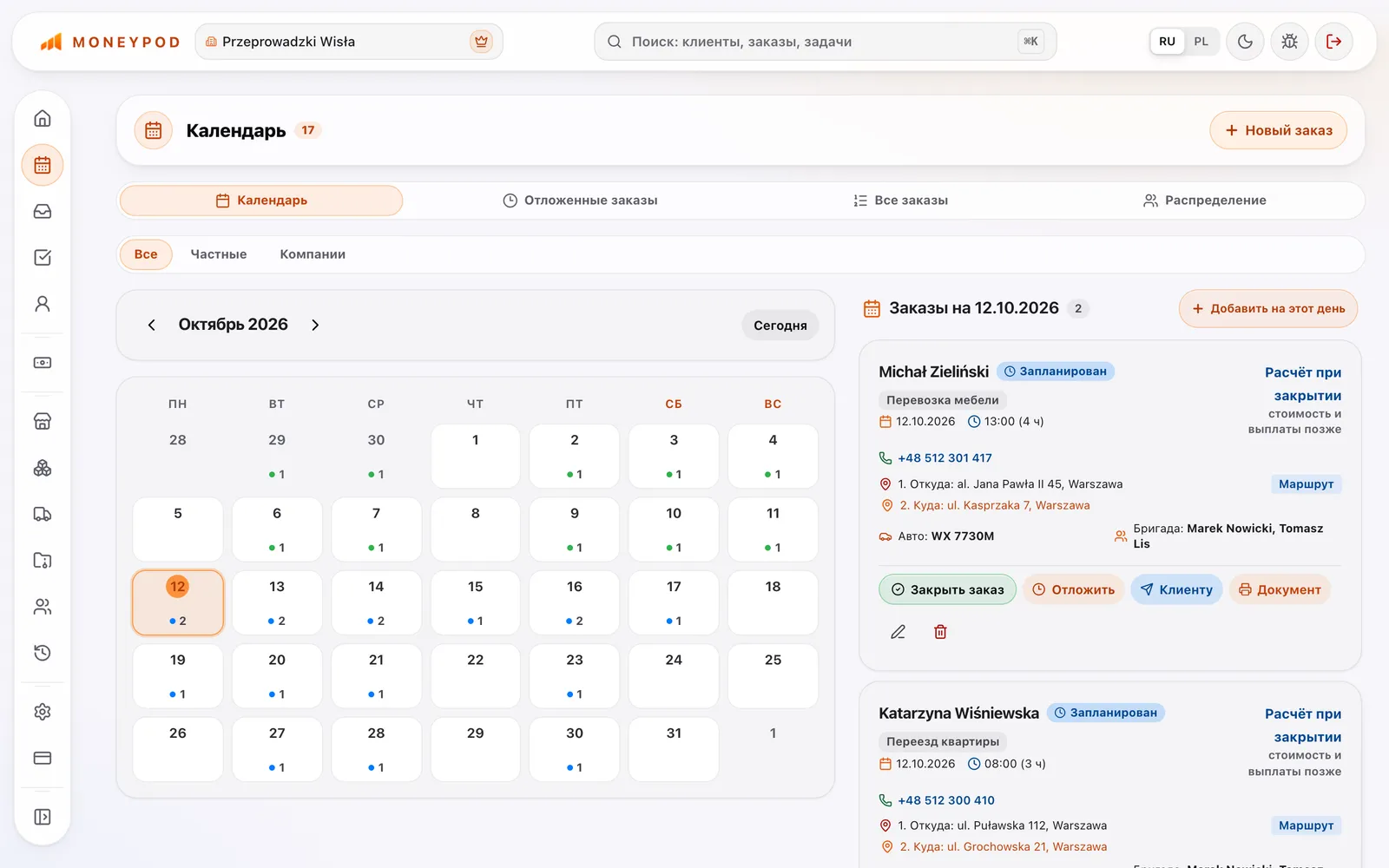Click Добавить на этот день button
The image size is (1389, 868).
tap(1268, 309)
